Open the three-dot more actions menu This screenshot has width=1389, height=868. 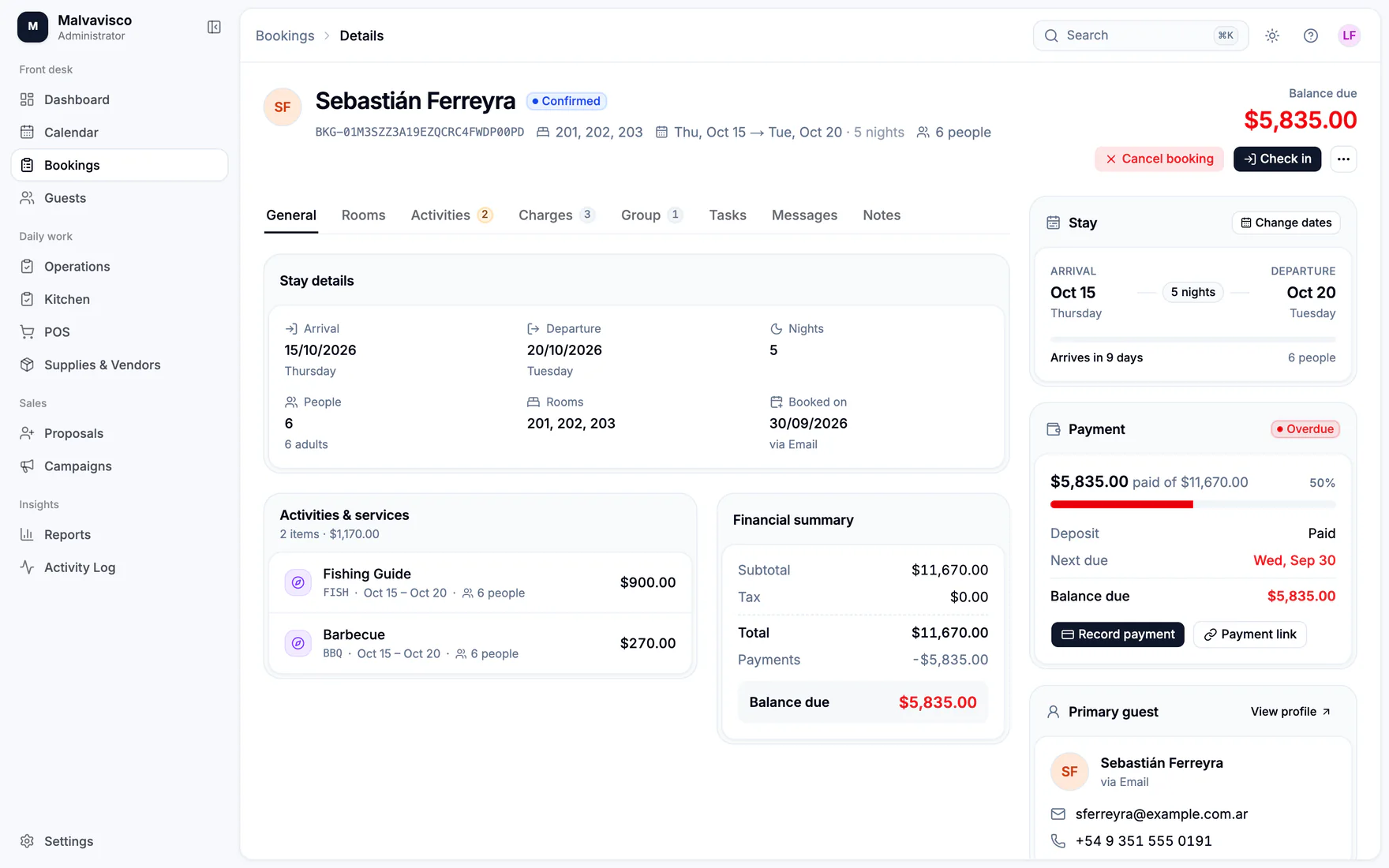pyautogui.click(x=1343, y=159)
